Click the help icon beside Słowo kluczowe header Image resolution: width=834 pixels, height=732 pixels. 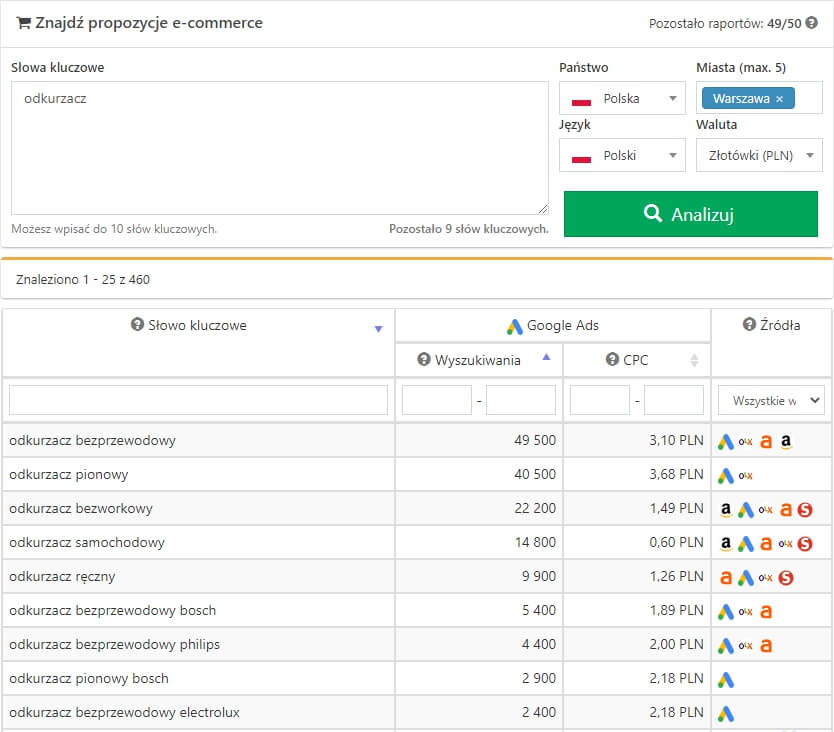(138, 325)
